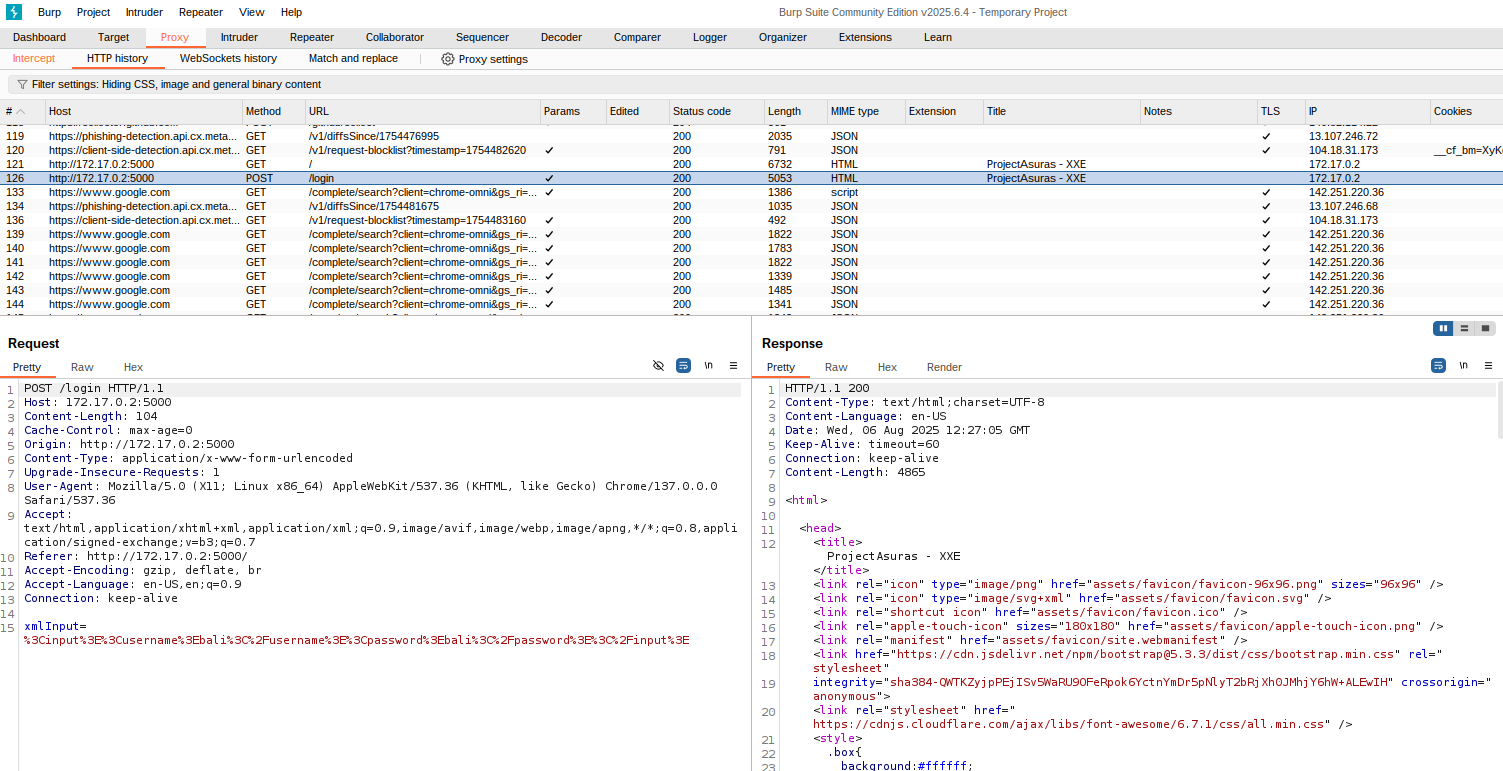Viewport: 1503px width, 771px height.
Task: Open the Repeater menu in menu bar
Action: (x=201, y=12)
